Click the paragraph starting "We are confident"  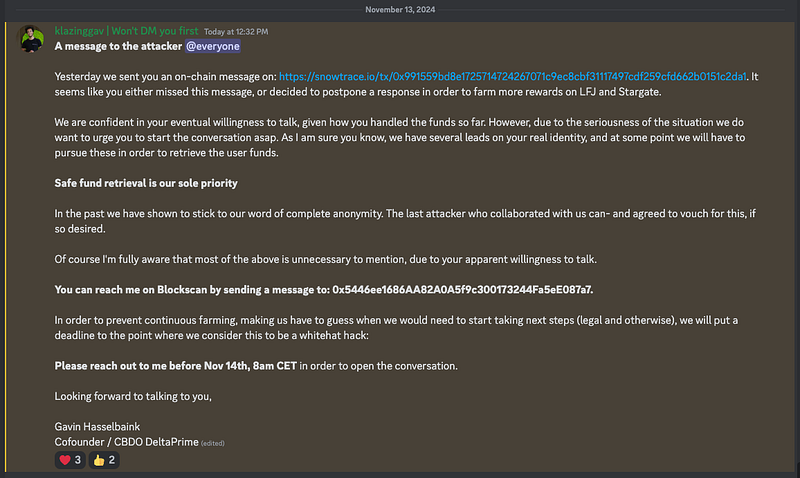click(400, 132)
